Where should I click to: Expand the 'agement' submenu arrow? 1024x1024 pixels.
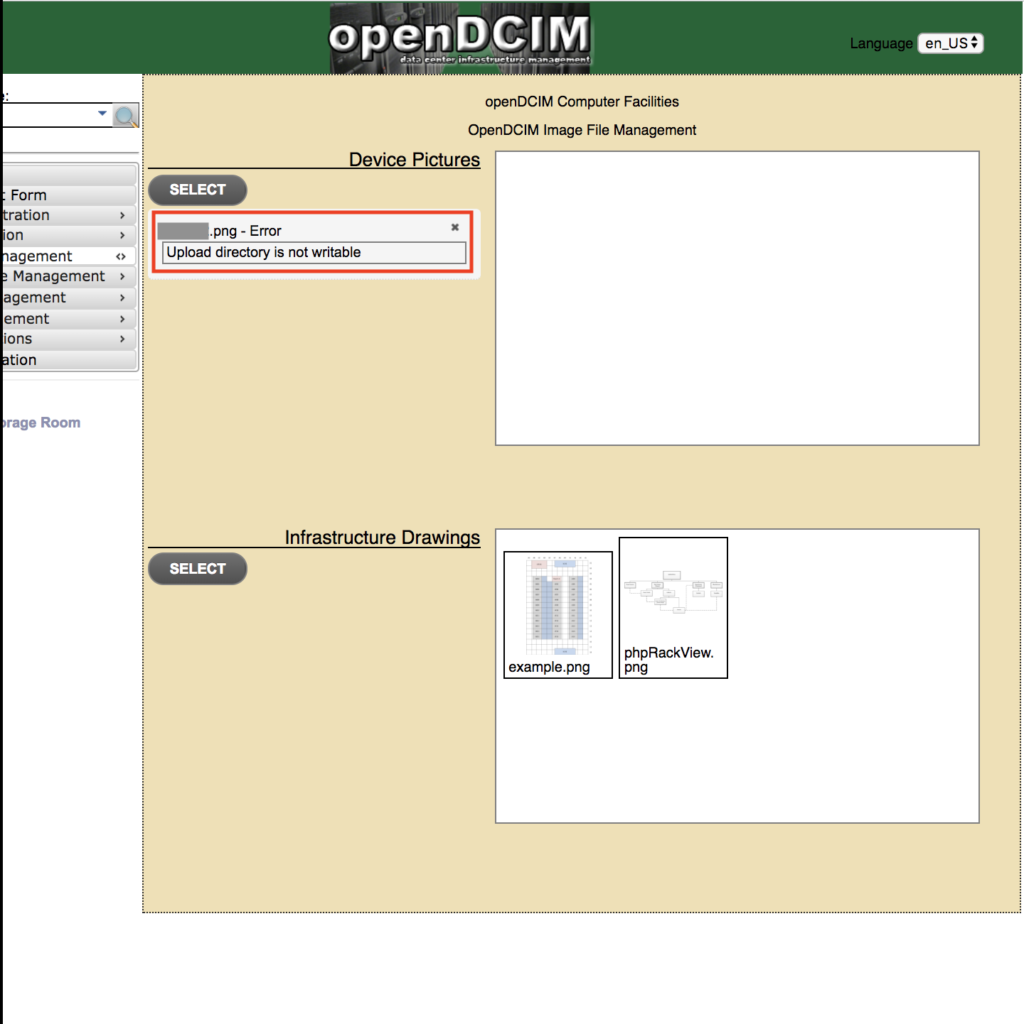[122, 298]
